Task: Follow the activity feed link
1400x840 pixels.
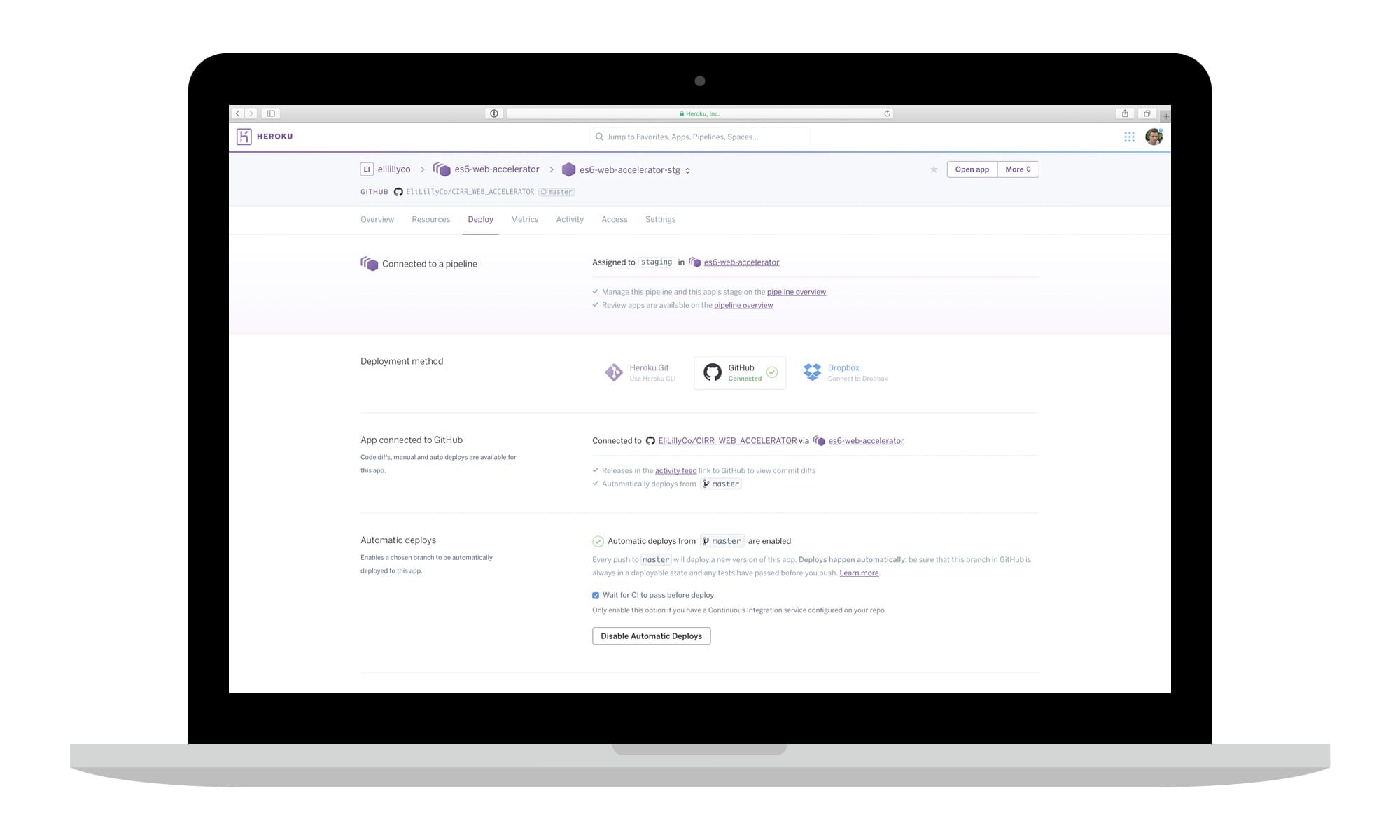Action: (x=675, y=471)
